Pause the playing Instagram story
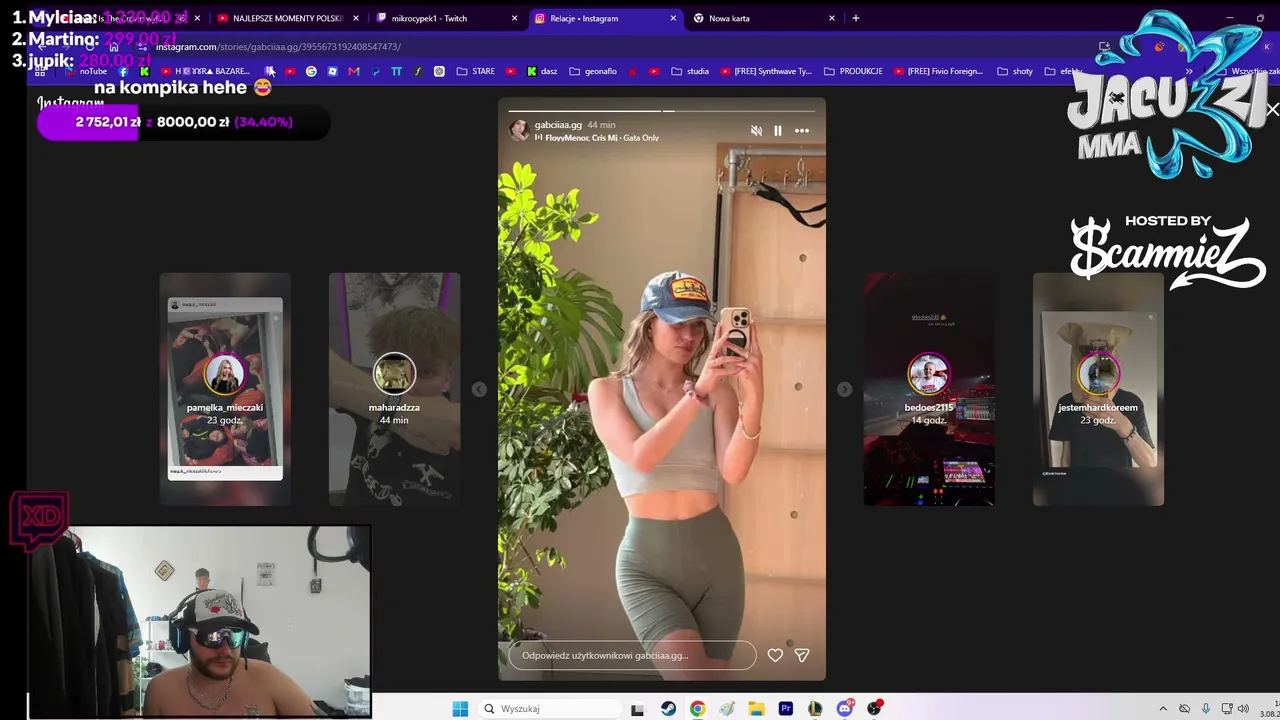 (778, 131)
